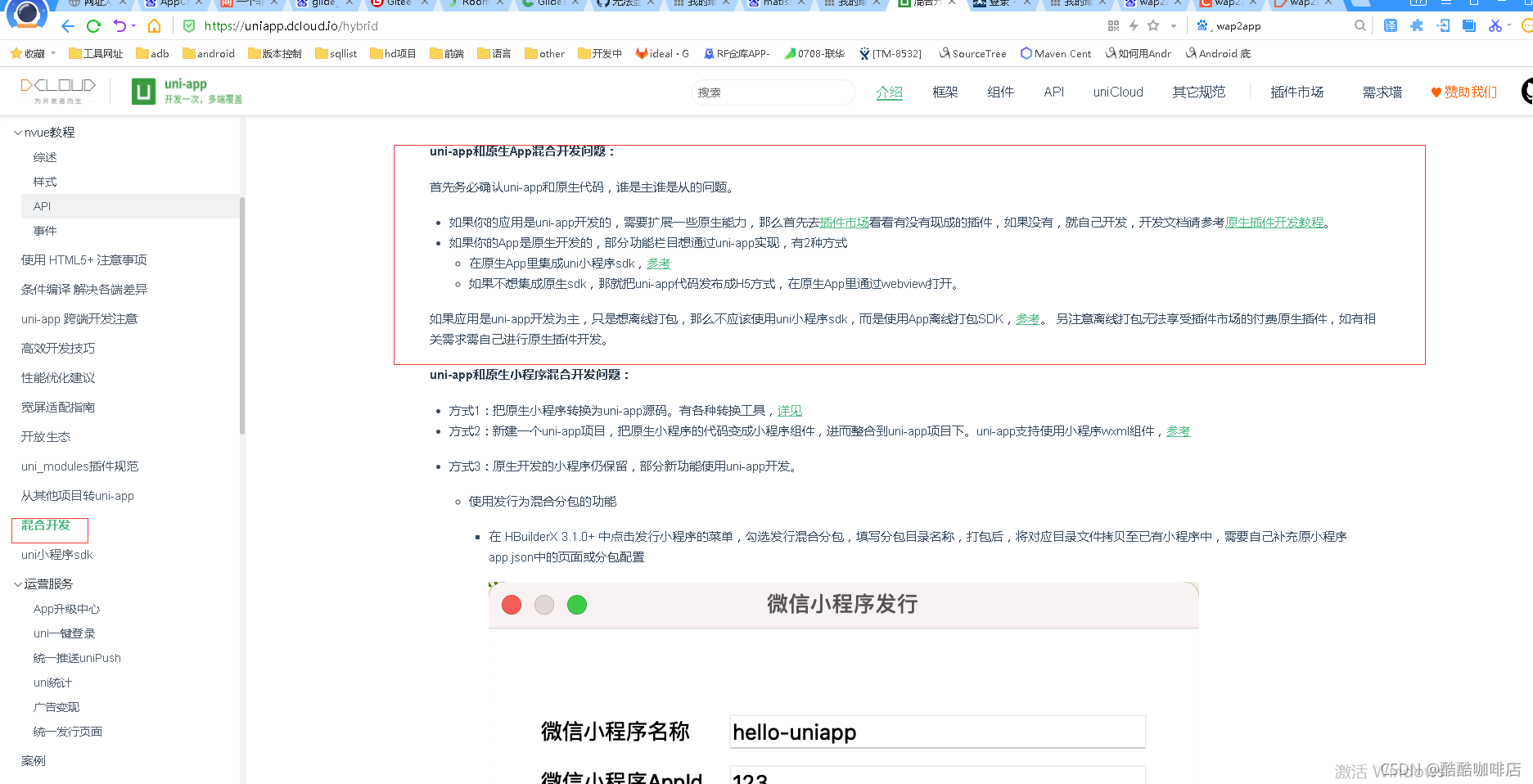Select the uniCloud navigation tab
The width and height of the screenshot is (1533, 784).
pos(1118,92)
